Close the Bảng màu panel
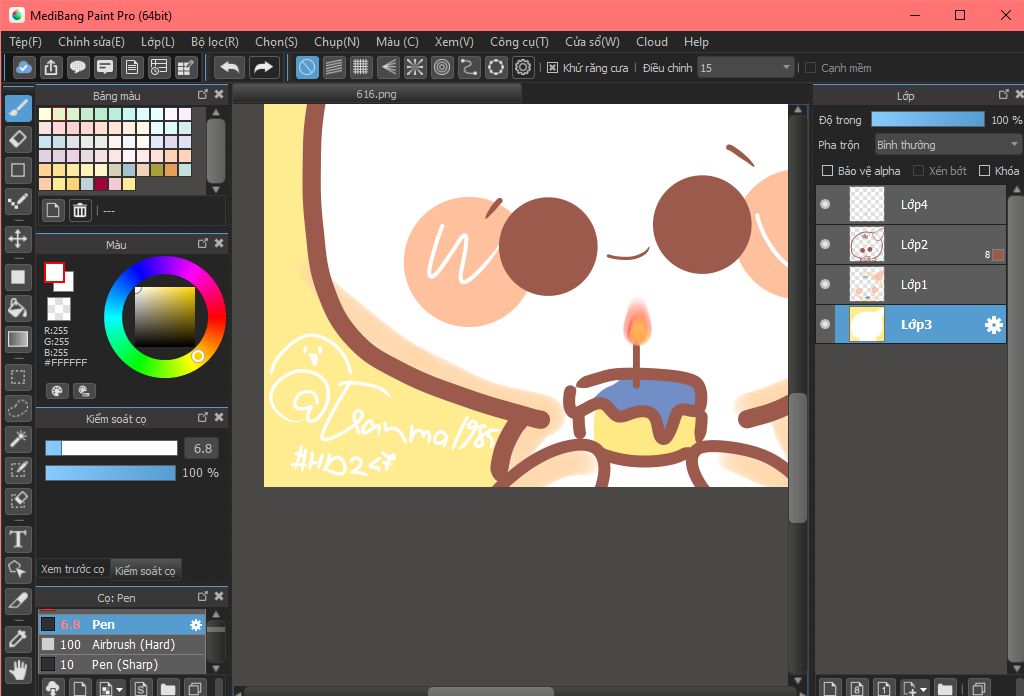Screen dimensions: 1024x696 pos(219,95)
